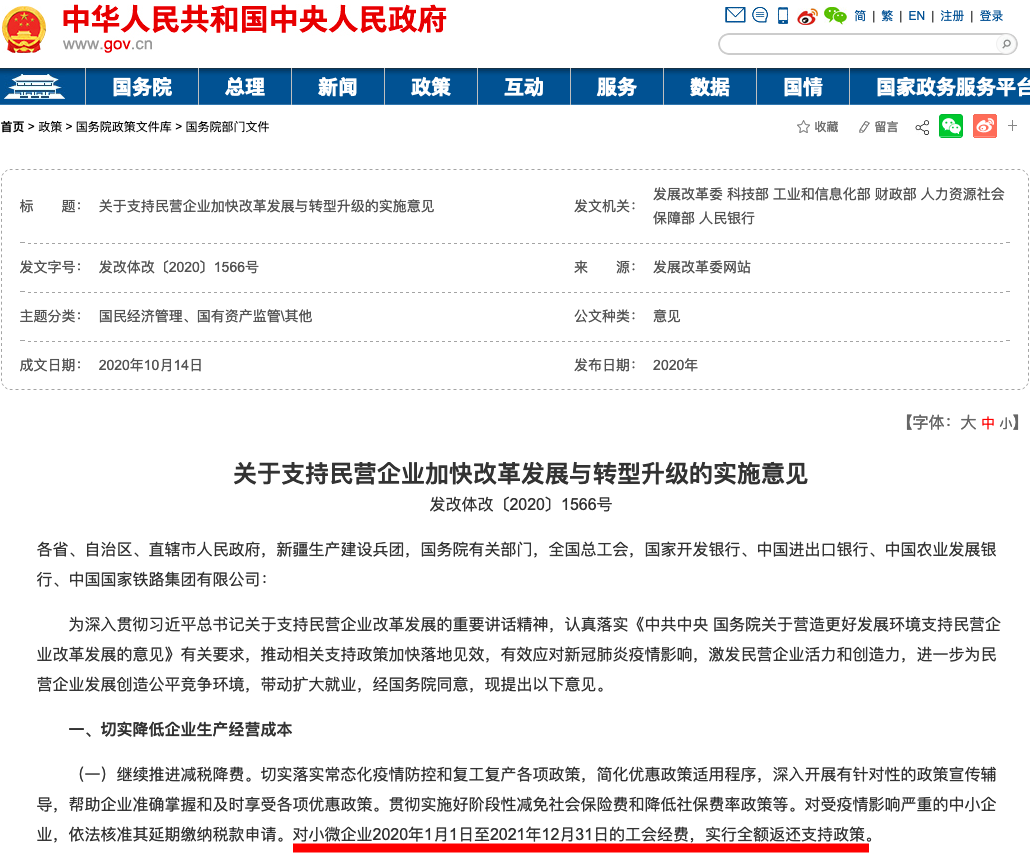Click the email envelope icon in header
Image resolution: width=1030 pixels, height=854 pixels.
(735, 15)
